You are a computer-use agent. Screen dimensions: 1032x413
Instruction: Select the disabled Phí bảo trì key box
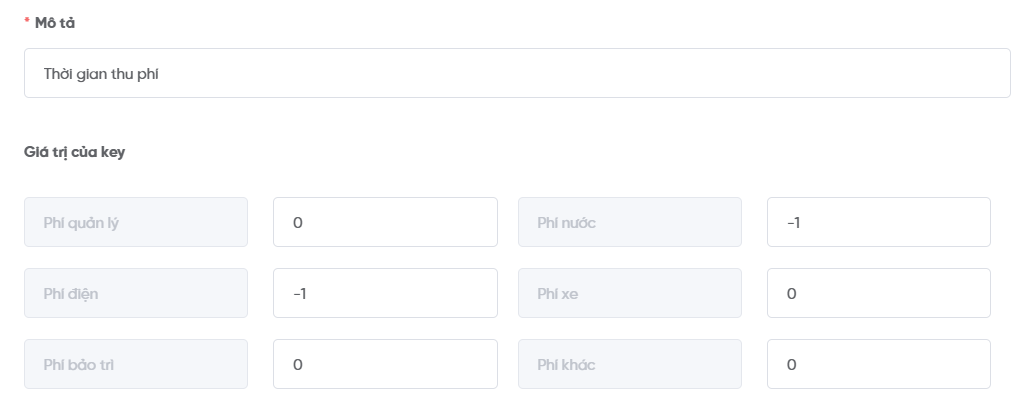tap(136, 364)
